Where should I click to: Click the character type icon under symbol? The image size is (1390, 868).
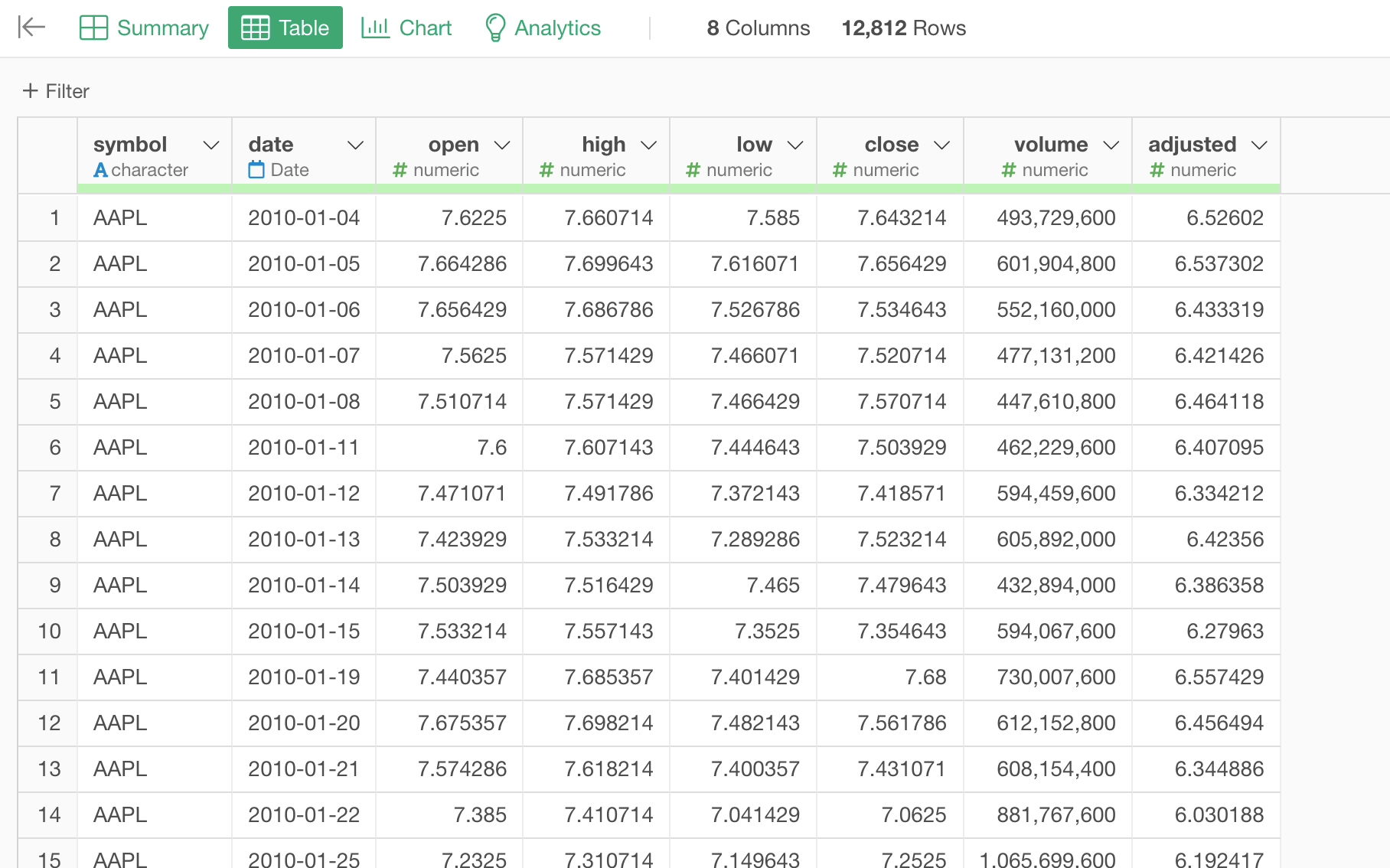[100, 170]
